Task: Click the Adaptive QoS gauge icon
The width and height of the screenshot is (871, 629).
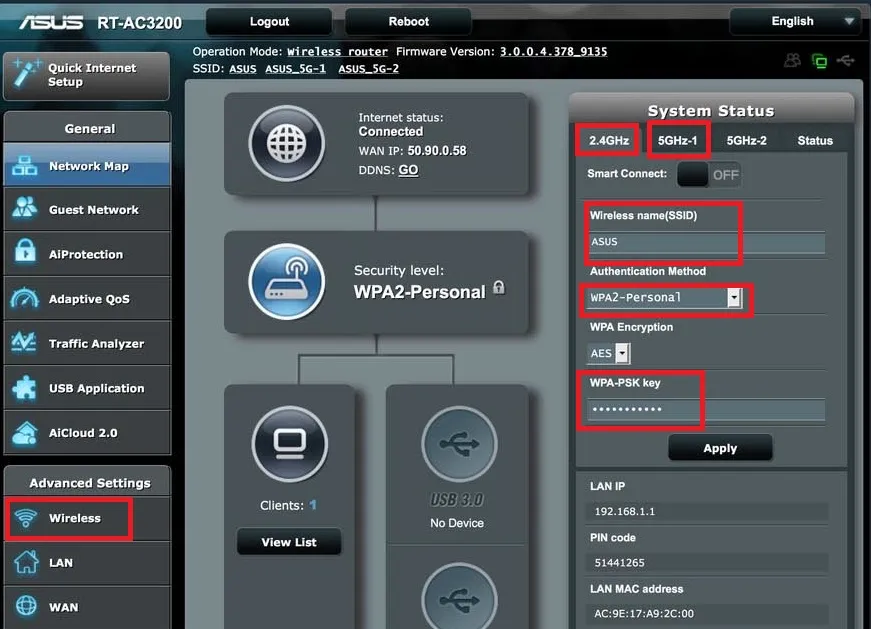Action: [x=25, y=297]
